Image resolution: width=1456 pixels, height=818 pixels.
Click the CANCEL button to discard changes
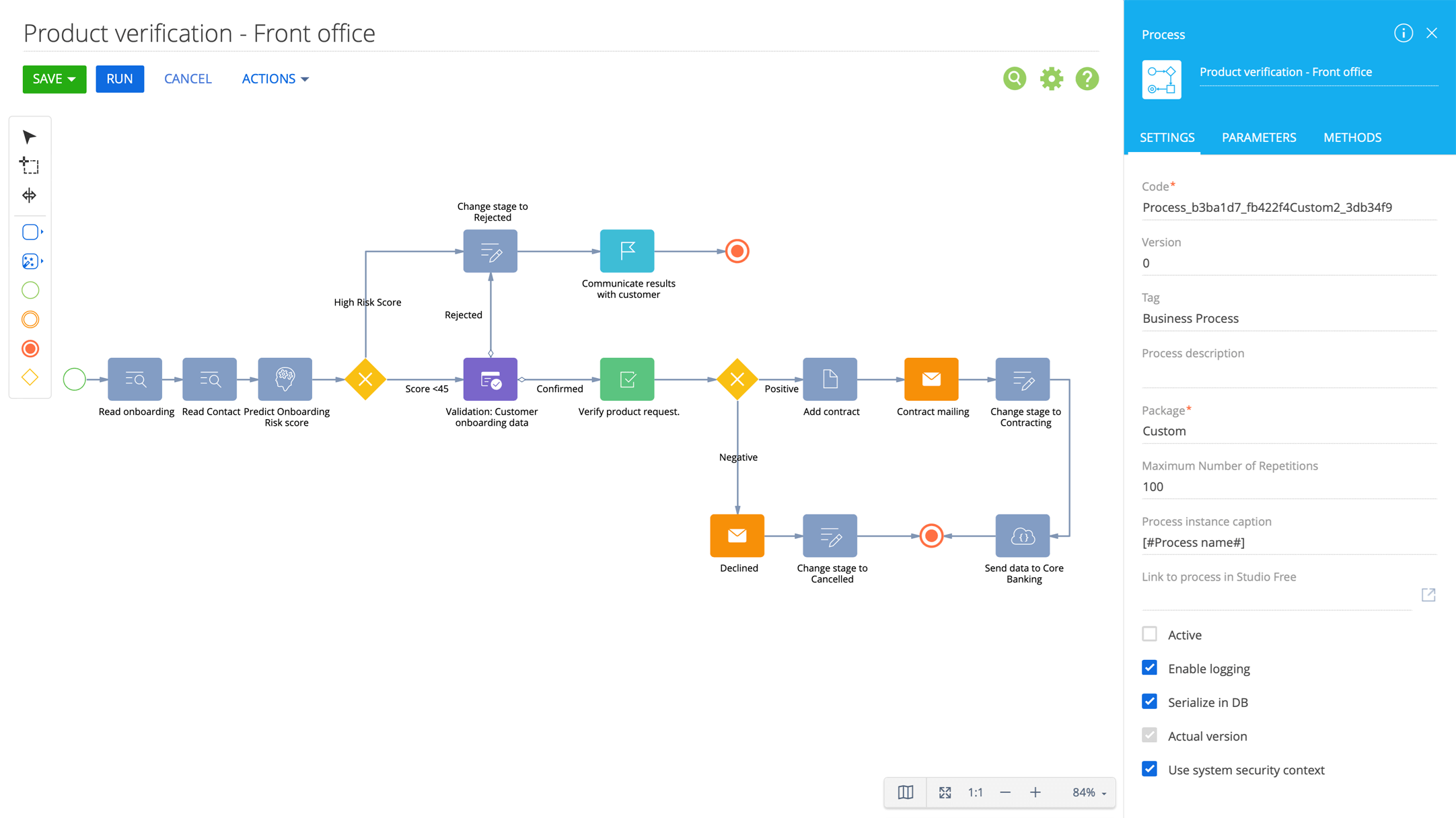187,78
